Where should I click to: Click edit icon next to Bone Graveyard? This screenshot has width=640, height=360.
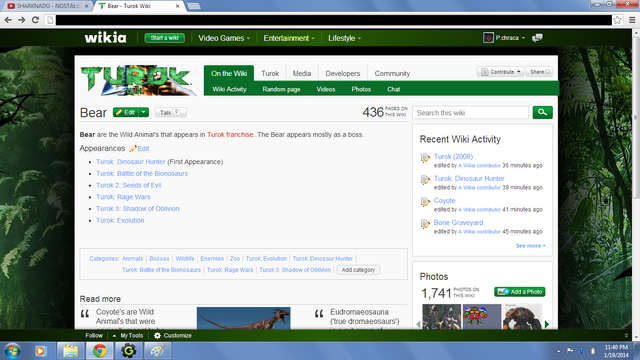(x=425, y=224)
